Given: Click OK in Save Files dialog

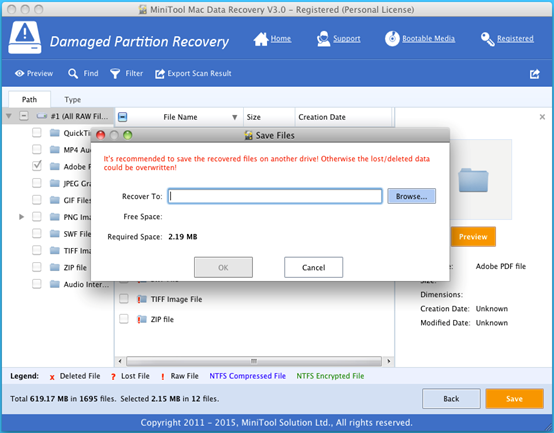Looking at the screenshot, I should pos(223,267).
